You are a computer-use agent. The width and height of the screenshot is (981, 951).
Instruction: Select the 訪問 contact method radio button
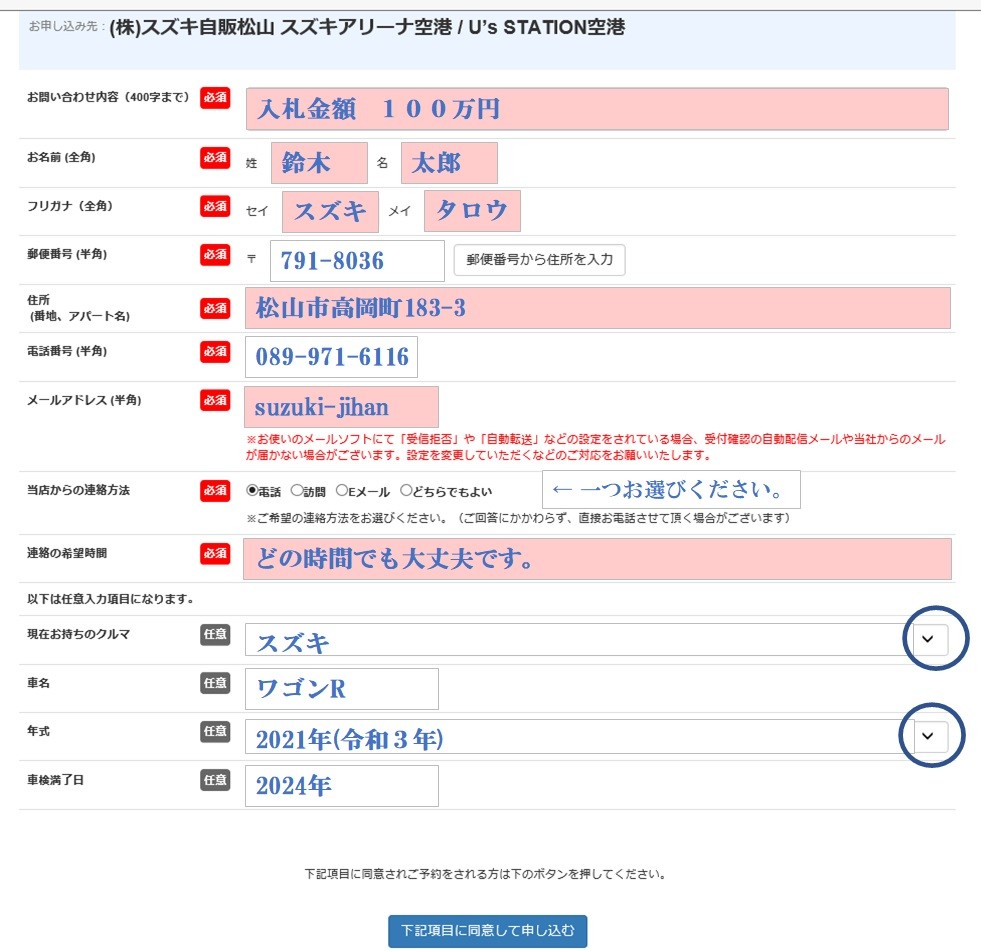pyautogui.click(x=297, y=491)
